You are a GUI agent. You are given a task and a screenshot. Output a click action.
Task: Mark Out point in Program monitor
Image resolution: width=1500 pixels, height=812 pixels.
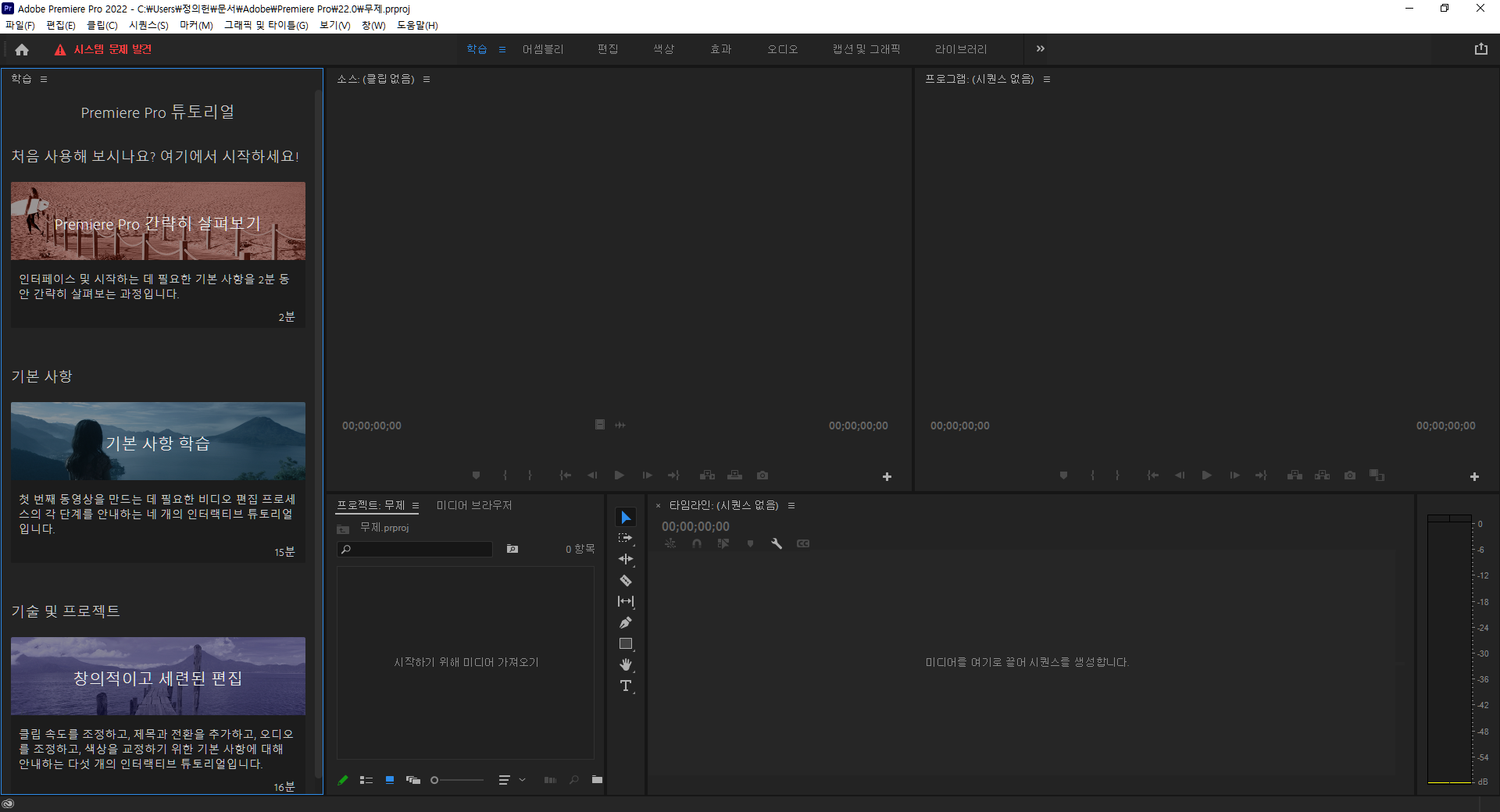click(x=1118, y=475)
